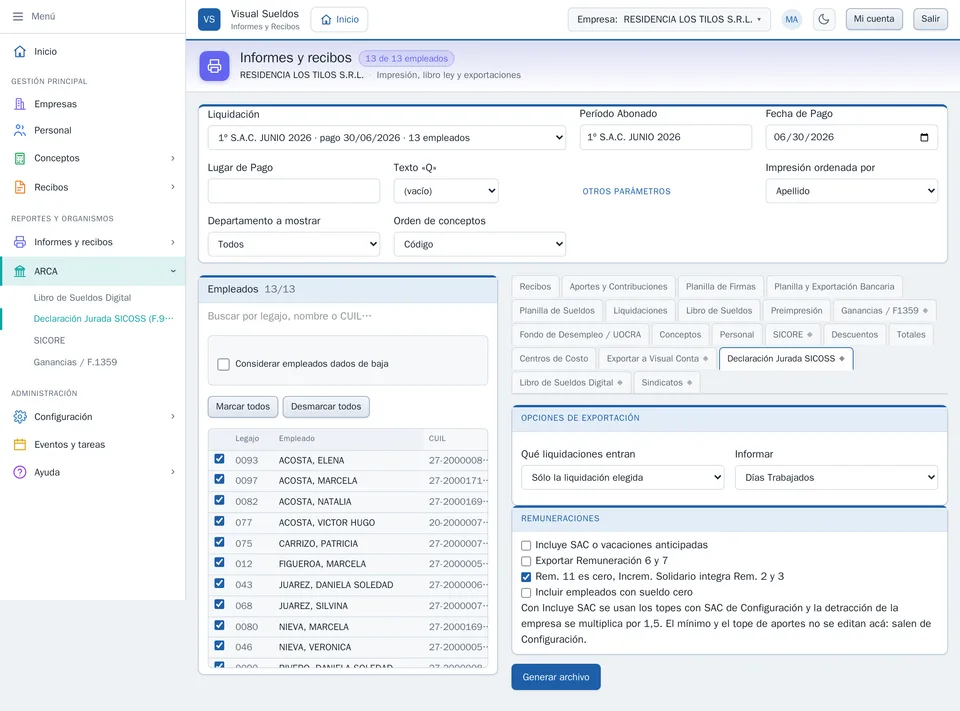Screen dimensions: 960x711
Task: Click the Marcar todos button
Action: [243, 407]
